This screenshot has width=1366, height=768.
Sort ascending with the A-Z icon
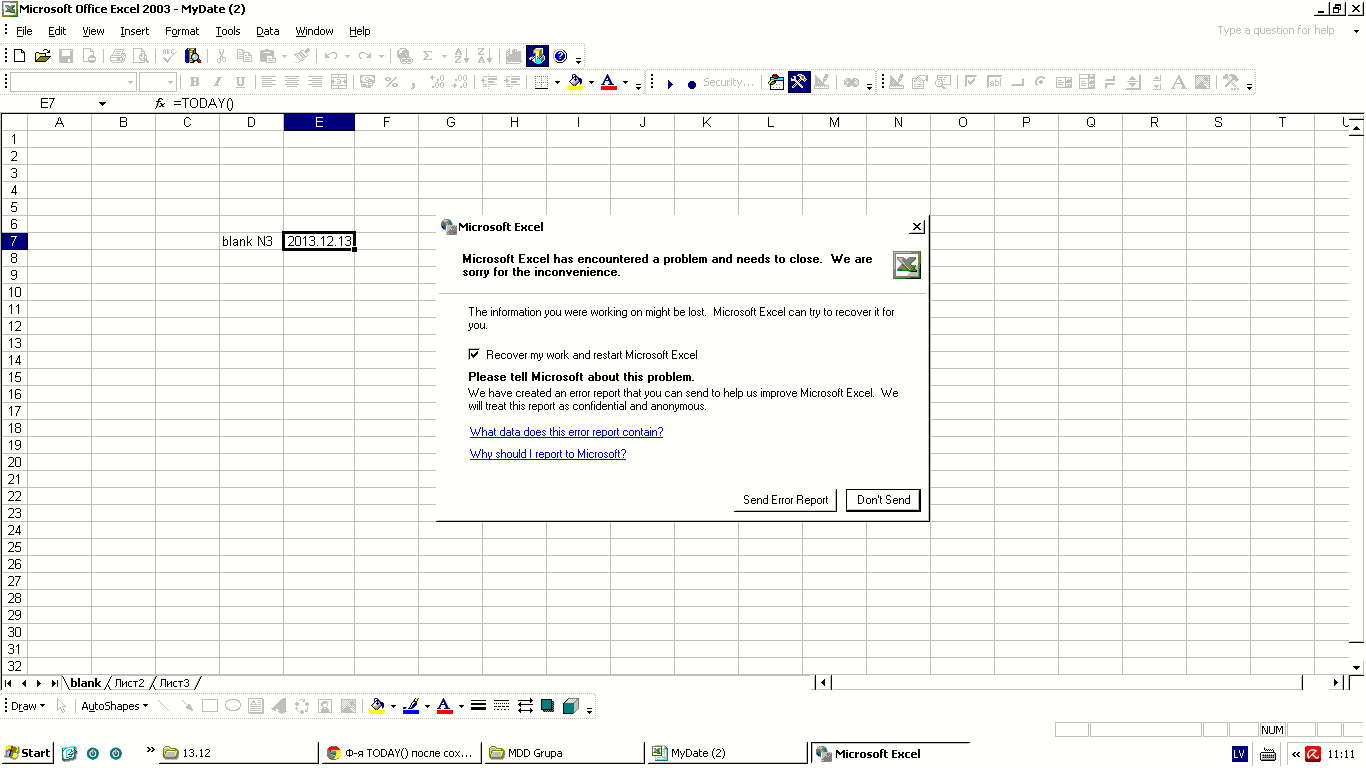(462, 56)
